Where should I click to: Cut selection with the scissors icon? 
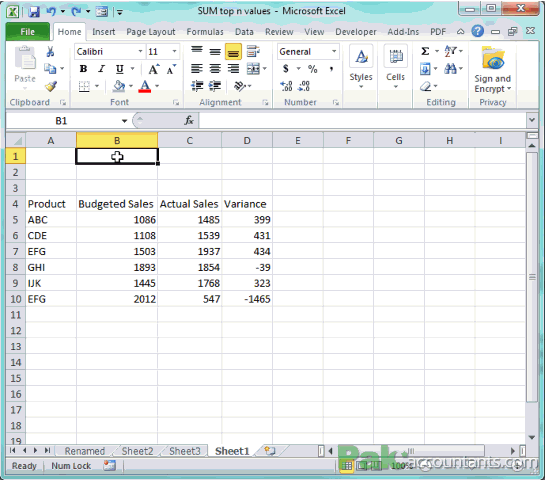point(50,52)
